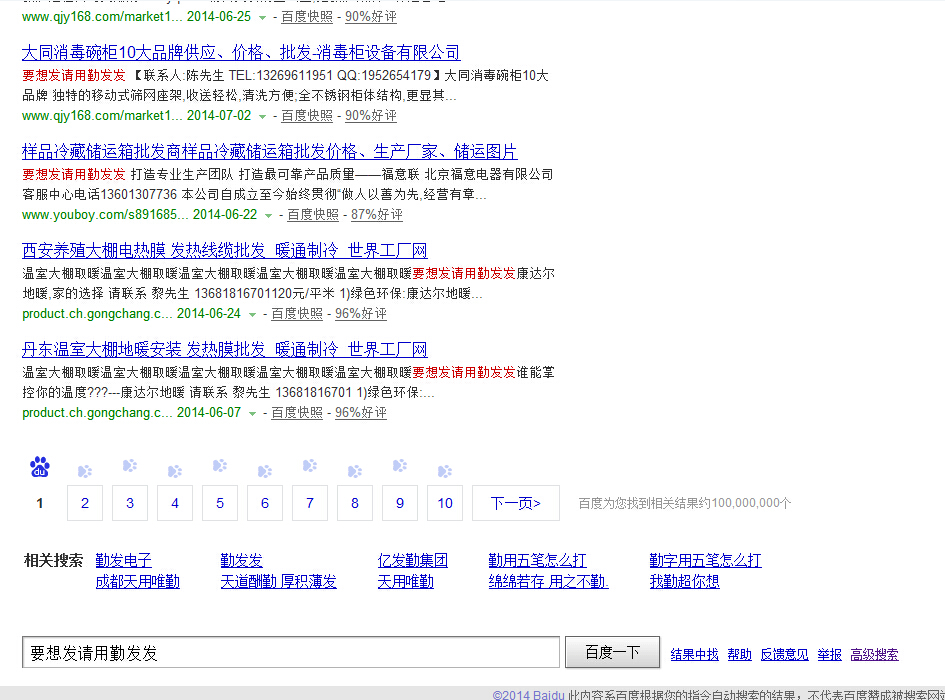Click 96%好评 on the 2014-06-07 result
The image size is (945, 700).
tap(361, 412)
